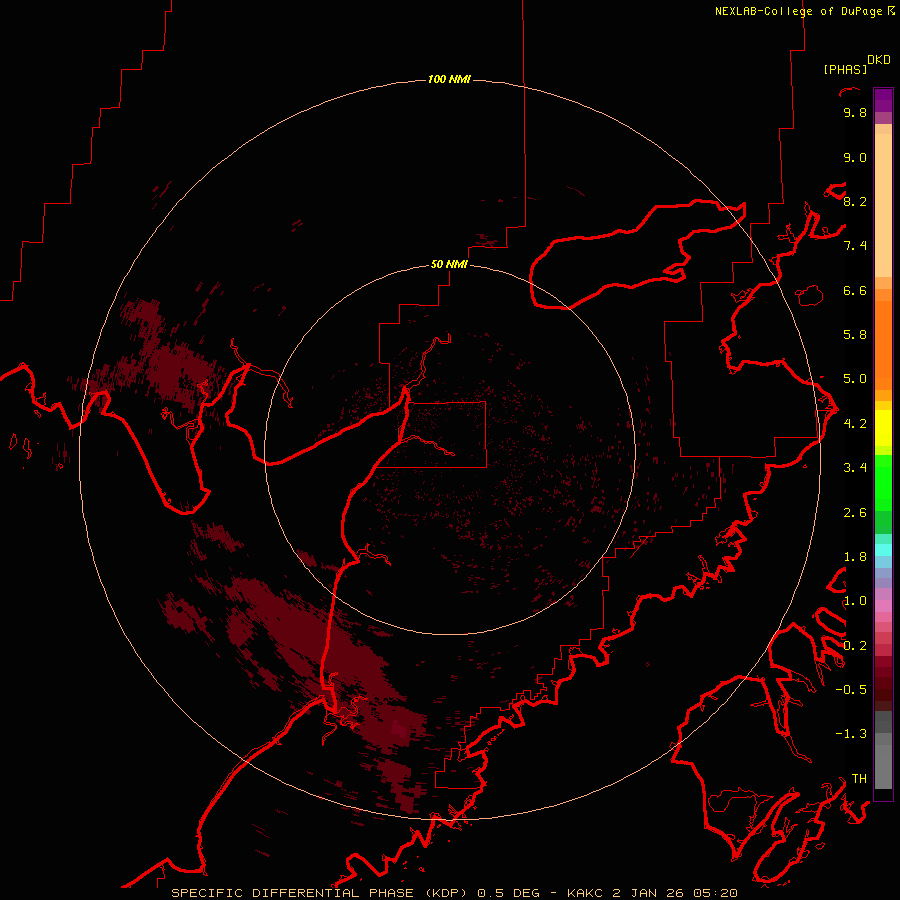Click the 1.0 value on the color scale
Viewport: 900px width, 900px height.
pyautogui.click(x=855, y=601)
